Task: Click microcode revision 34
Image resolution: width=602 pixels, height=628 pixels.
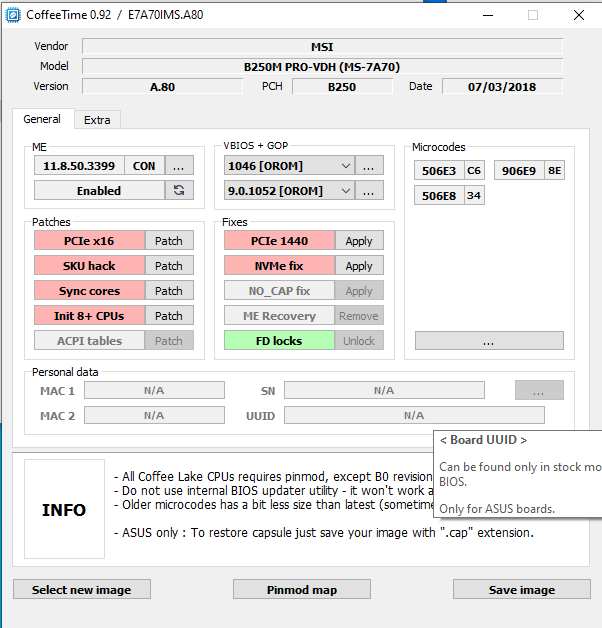Action: pyautogui.click(x=474, y=195)
